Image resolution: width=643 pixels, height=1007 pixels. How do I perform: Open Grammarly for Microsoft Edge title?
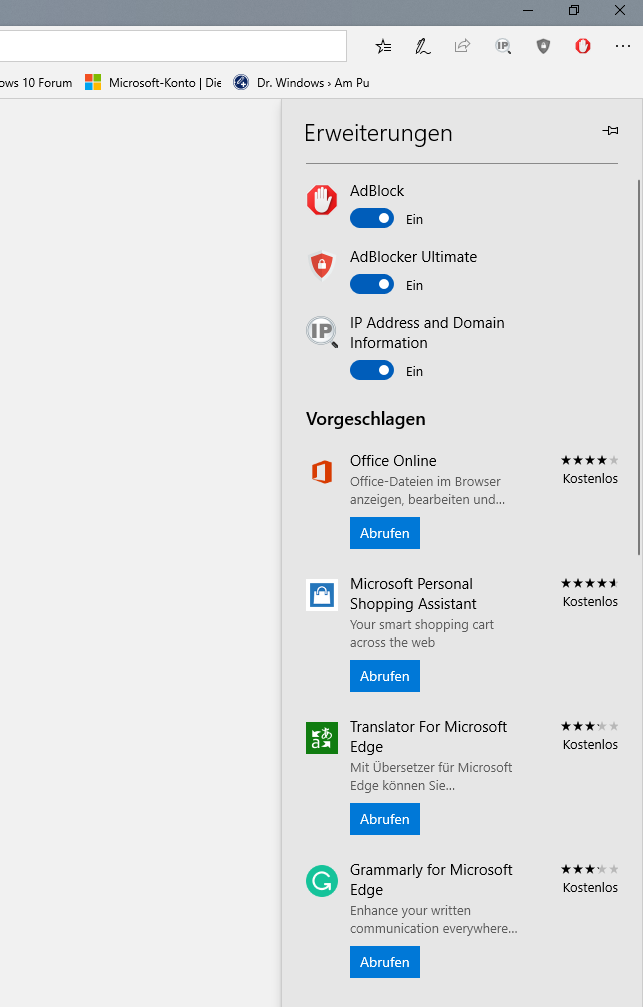click(x=431, y=880)
